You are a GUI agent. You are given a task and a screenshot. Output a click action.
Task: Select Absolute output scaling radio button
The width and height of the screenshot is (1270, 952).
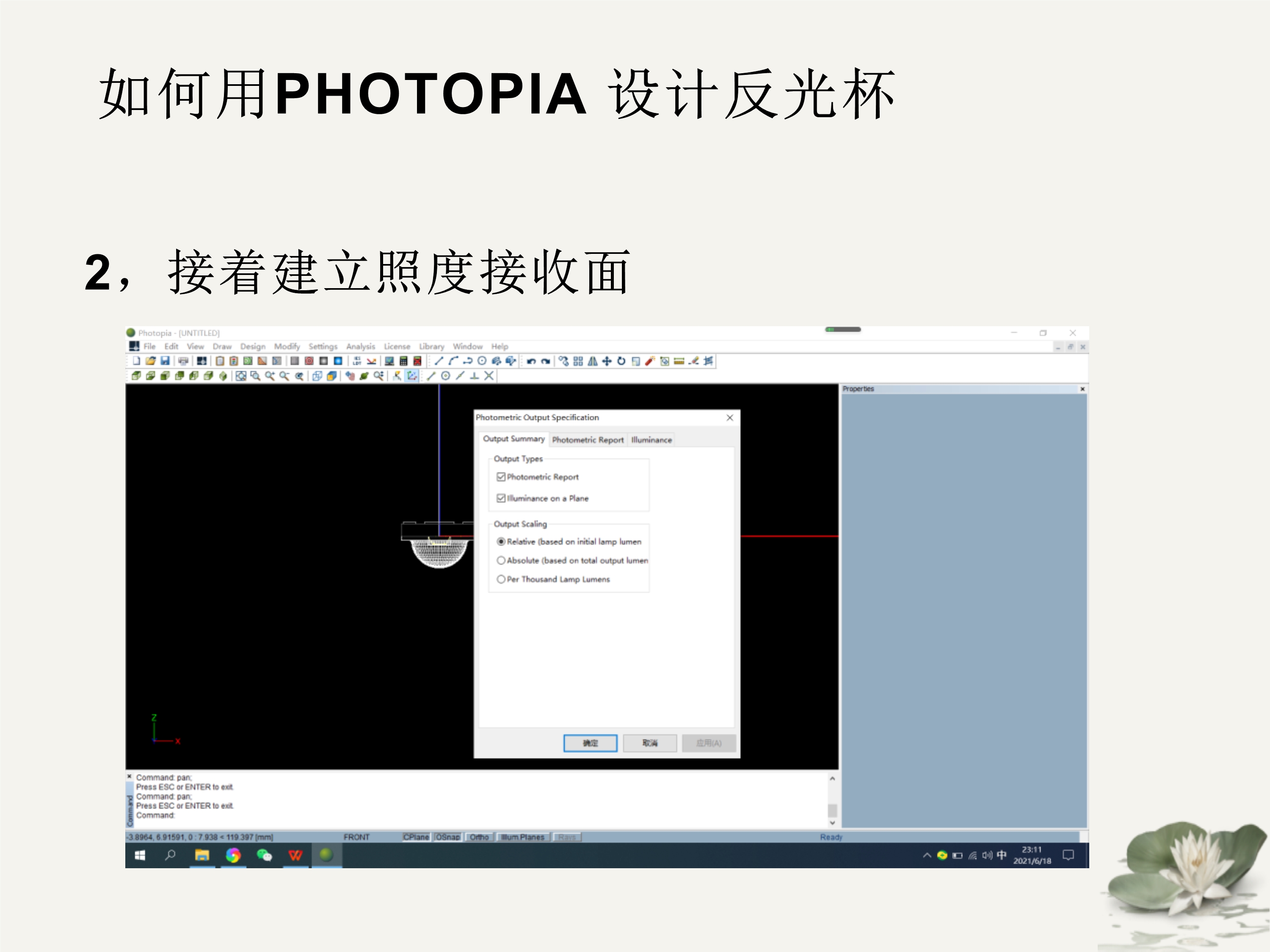(x=501, y=560)
